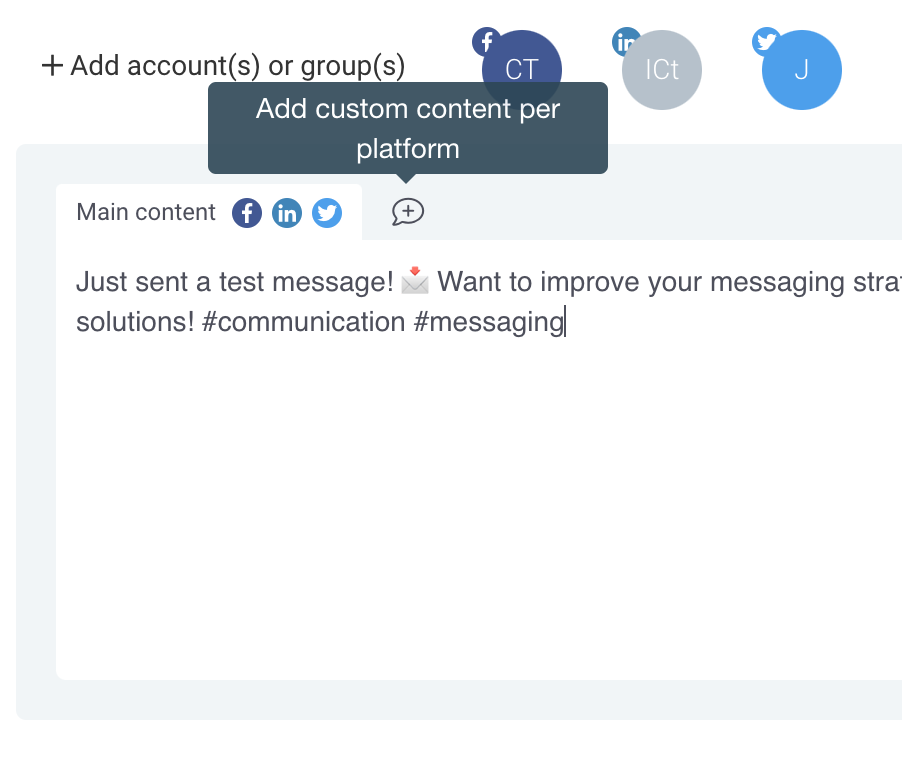Select the Main content tab label
Screen dimensions: 902x766
pos(146,212)
